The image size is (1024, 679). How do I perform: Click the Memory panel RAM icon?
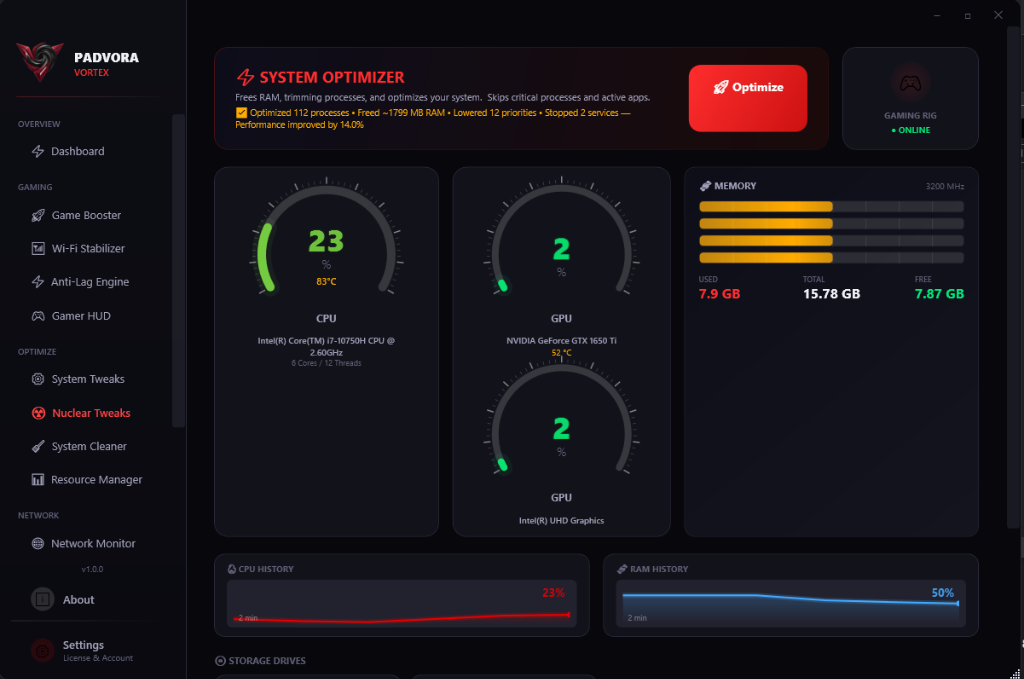[705, 186]
